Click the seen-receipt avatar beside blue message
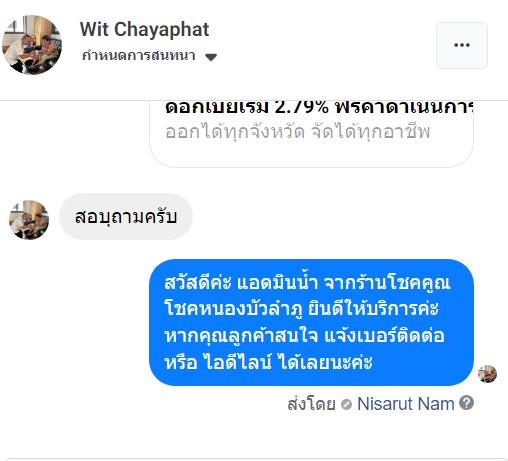508x461 pixels. coord(487,374)
